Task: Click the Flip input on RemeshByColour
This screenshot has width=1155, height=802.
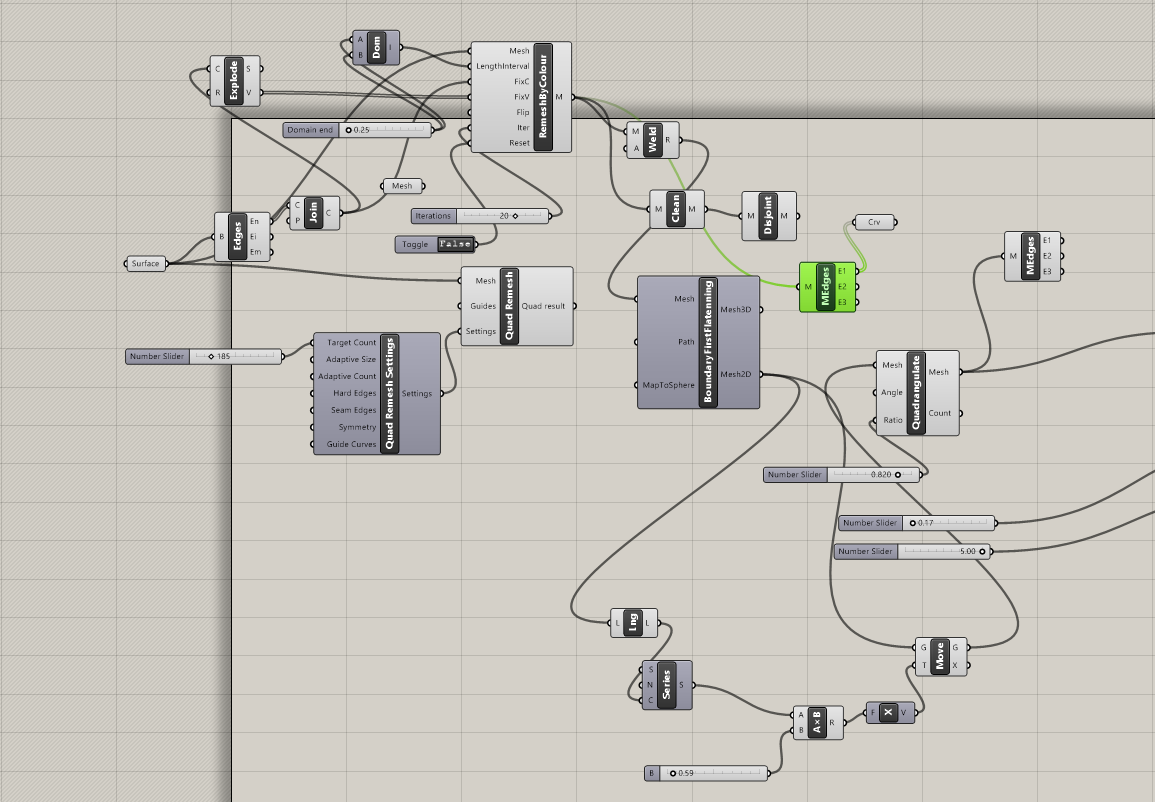Action: 522,113
